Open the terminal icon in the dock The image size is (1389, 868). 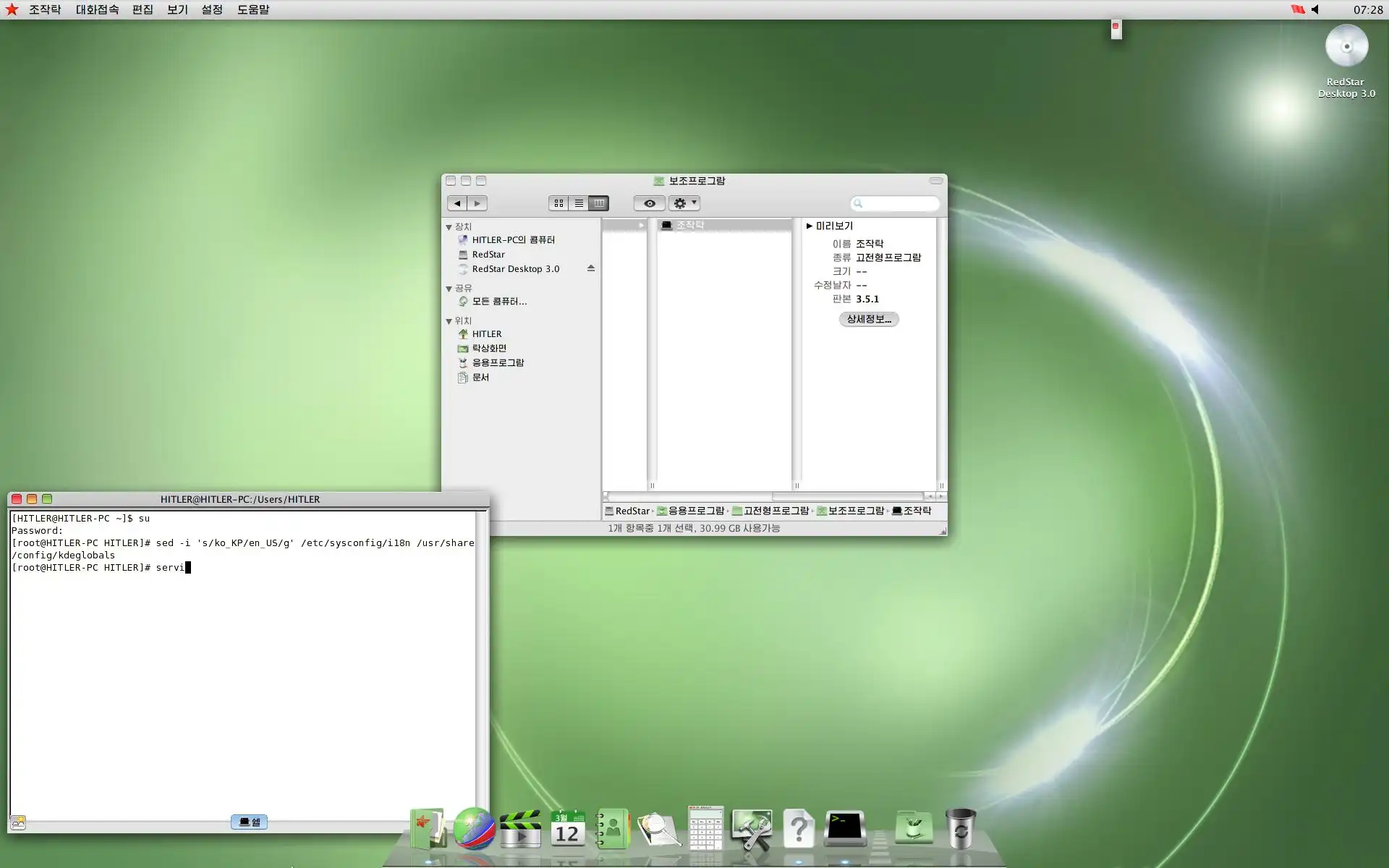click(845, 828)
